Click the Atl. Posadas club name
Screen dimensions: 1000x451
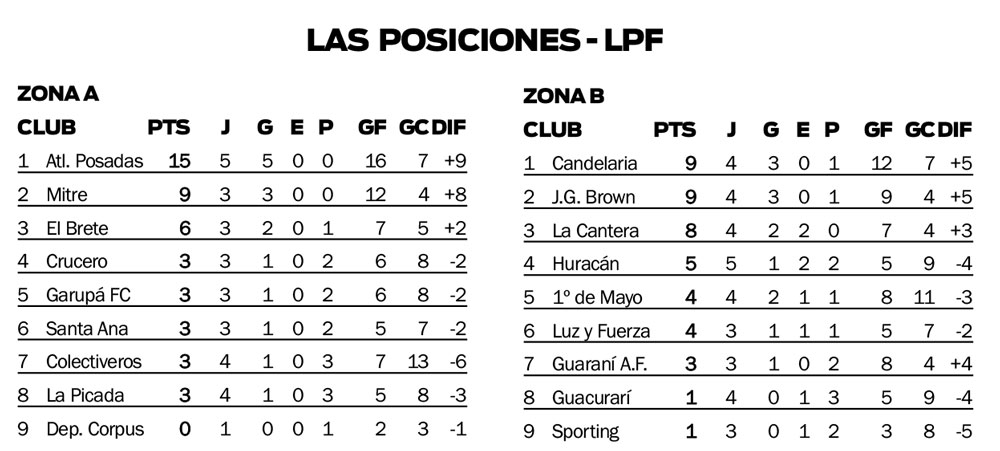click(94, 161)
